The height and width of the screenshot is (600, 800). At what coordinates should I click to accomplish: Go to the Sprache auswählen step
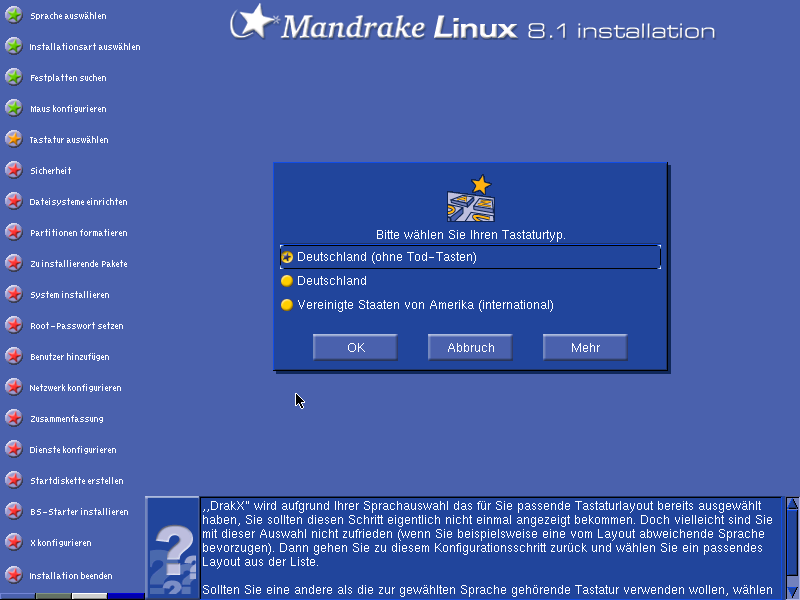tap(68, 16)
